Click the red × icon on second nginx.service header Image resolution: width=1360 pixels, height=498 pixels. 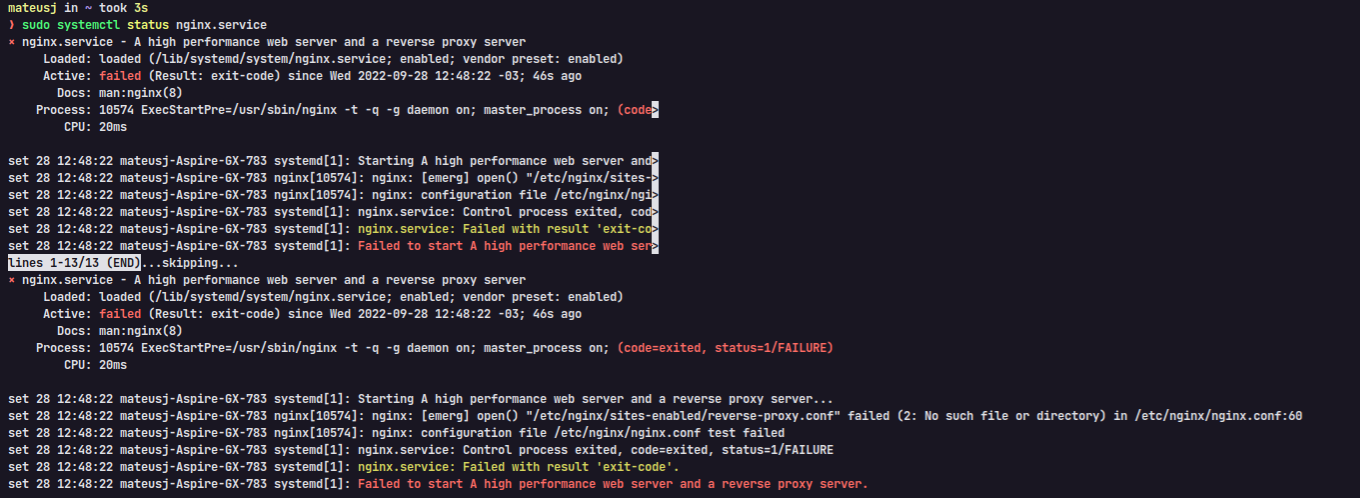(11, 280)
